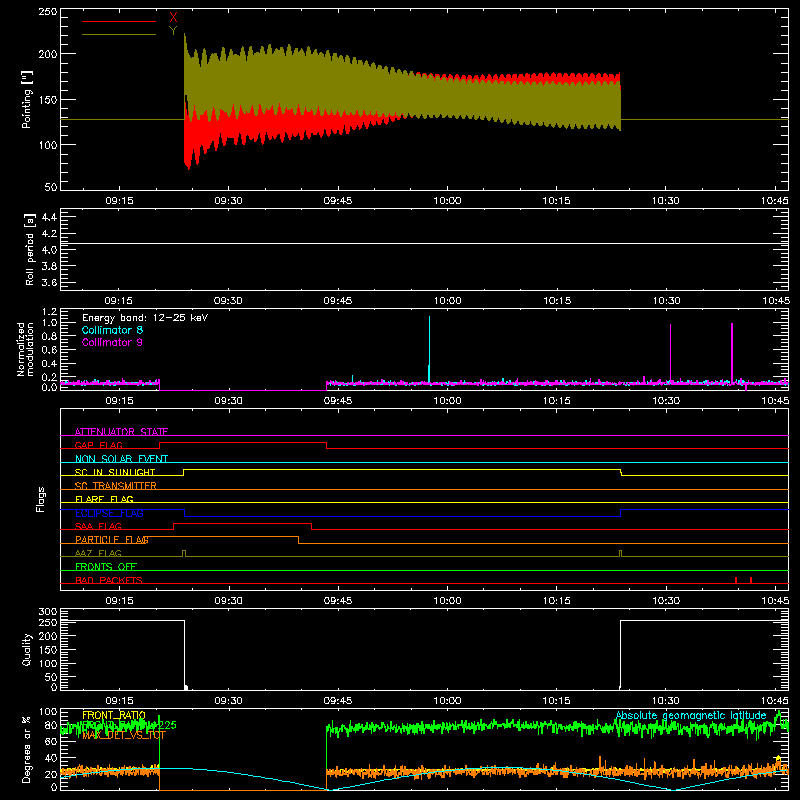
Task: Click the Pointing axis title
Action: point(27,99)
